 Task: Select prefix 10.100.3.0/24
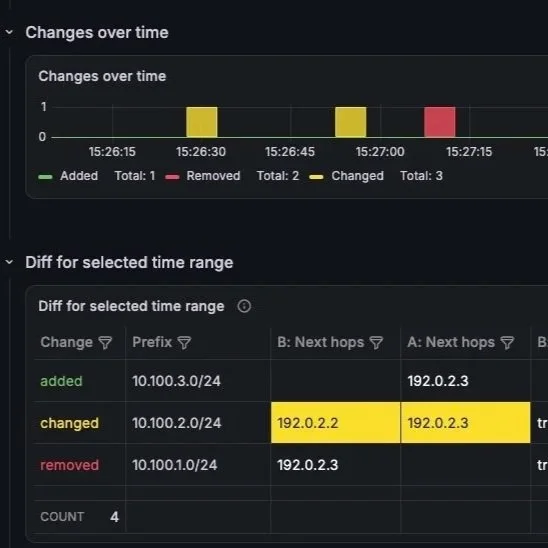coord(176,381)
